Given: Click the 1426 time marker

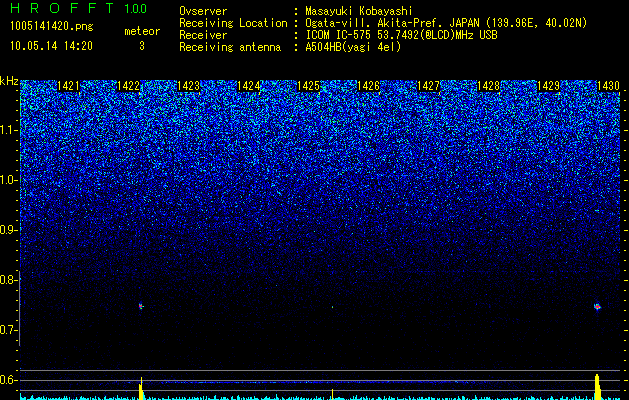Looking at the screenshot, I should pyautogui.click(x=368, y=86).
